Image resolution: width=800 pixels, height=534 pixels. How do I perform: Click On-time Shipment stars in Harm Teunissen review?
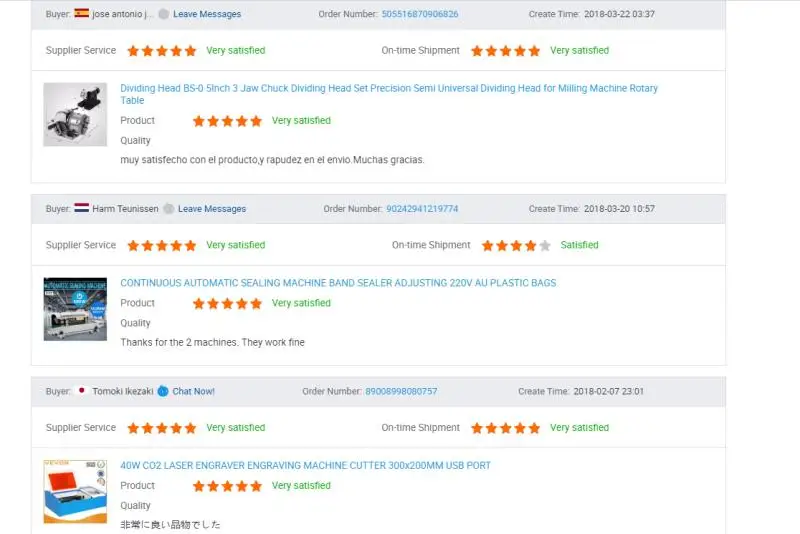click(516, 245)
